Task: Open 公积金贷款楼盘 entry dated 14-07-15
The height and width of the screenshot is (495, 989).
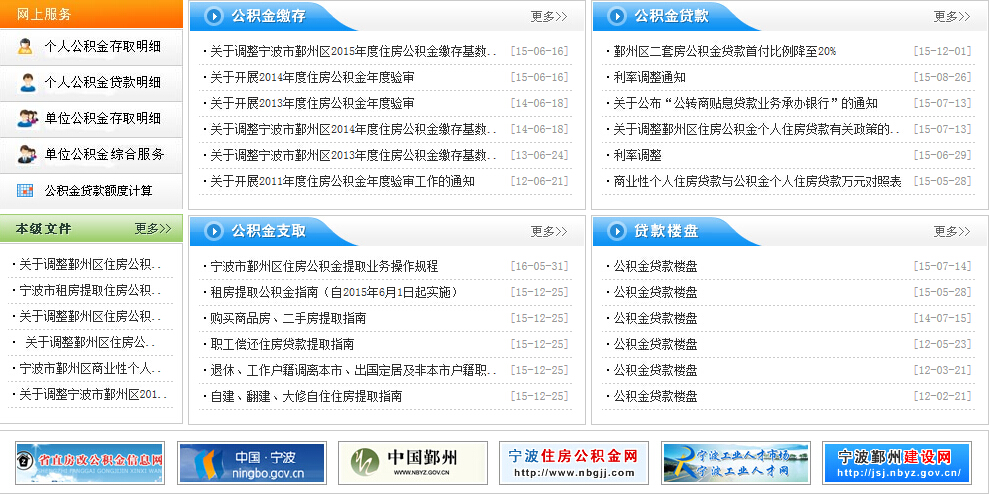Action: point(655,318)
